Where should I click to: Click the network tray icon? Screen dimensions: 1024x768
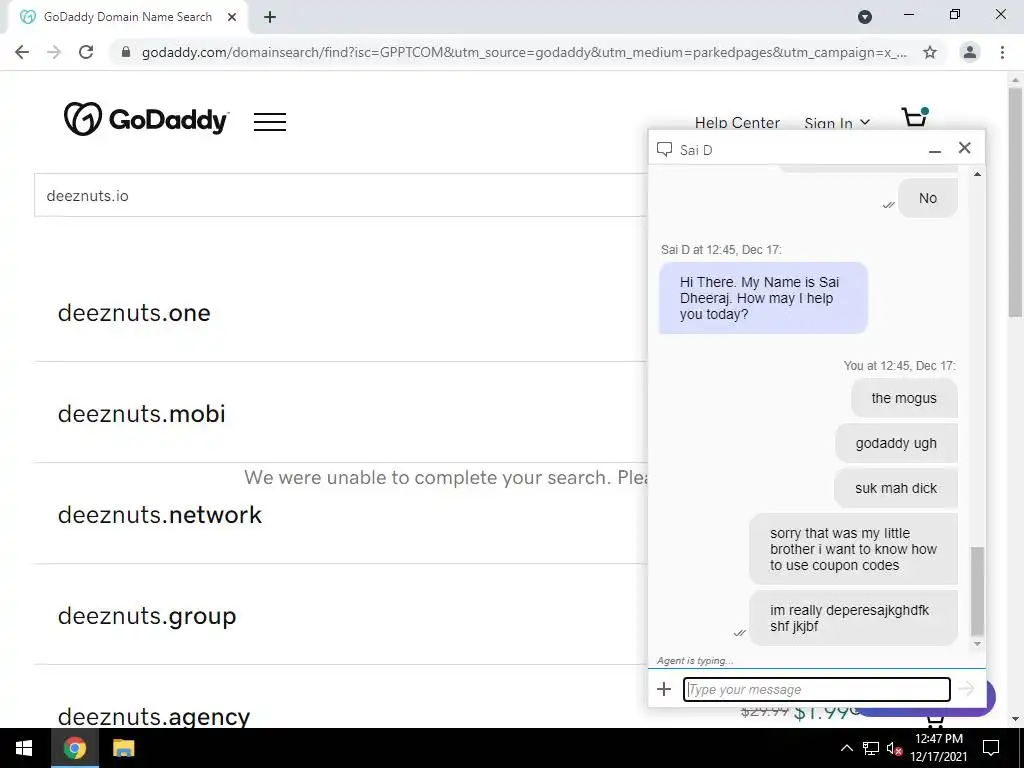[871, 748]
